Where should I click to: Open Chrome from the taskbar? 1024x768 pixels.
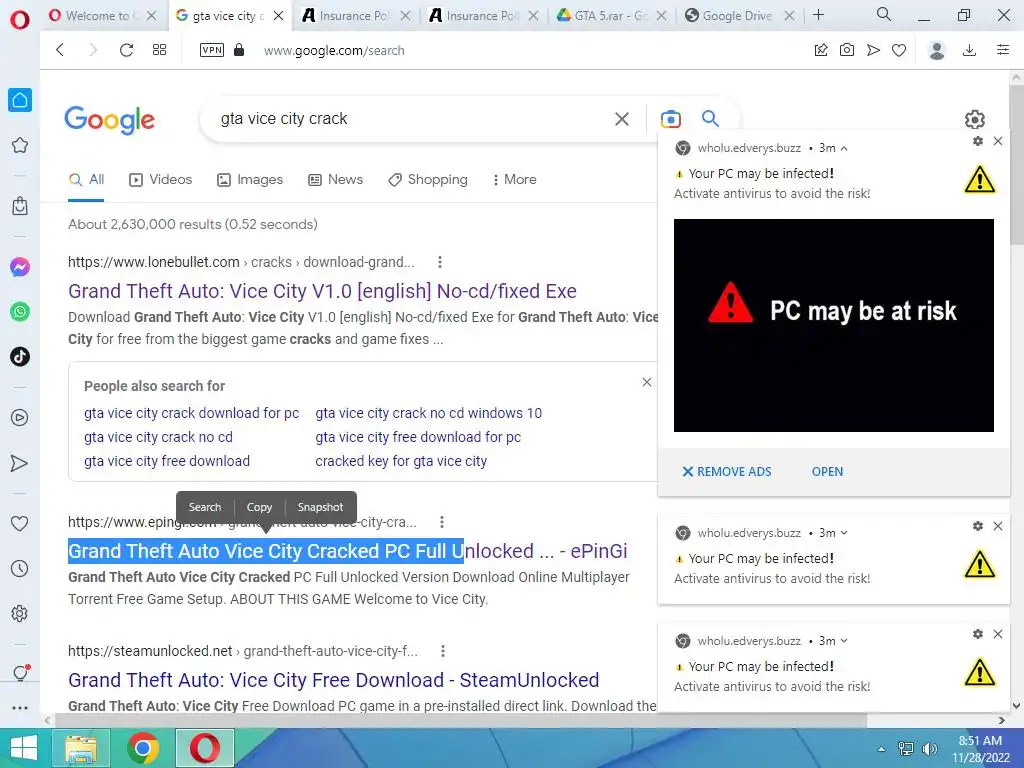point(142,748)
